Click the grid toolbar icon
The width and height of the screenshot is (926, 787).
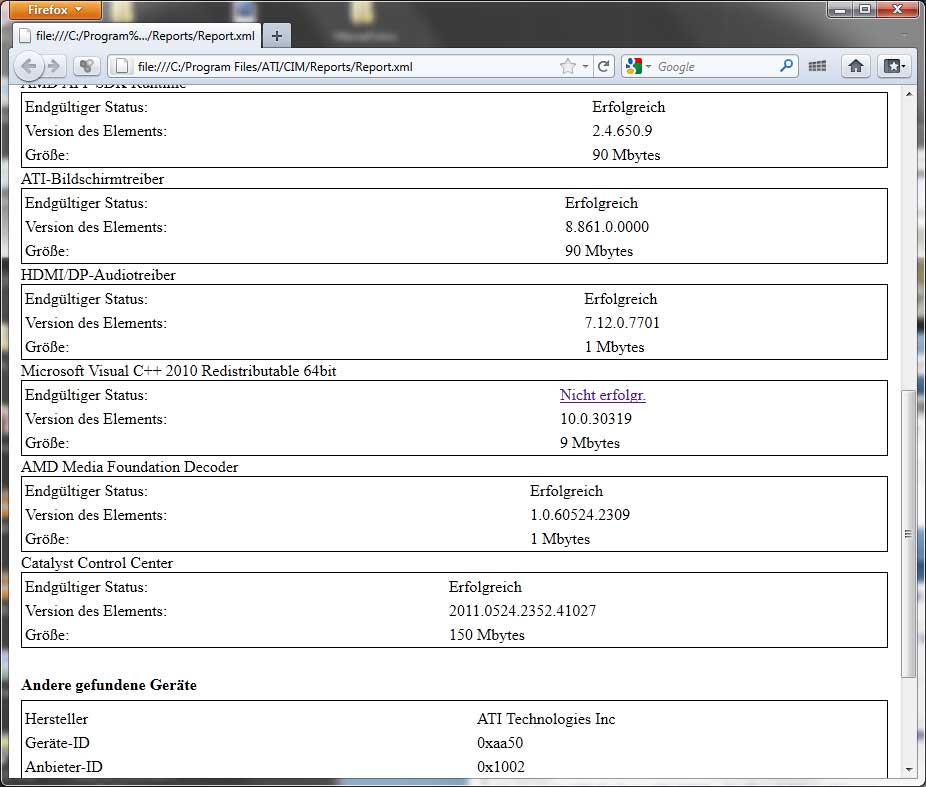[x=817, y=66]
